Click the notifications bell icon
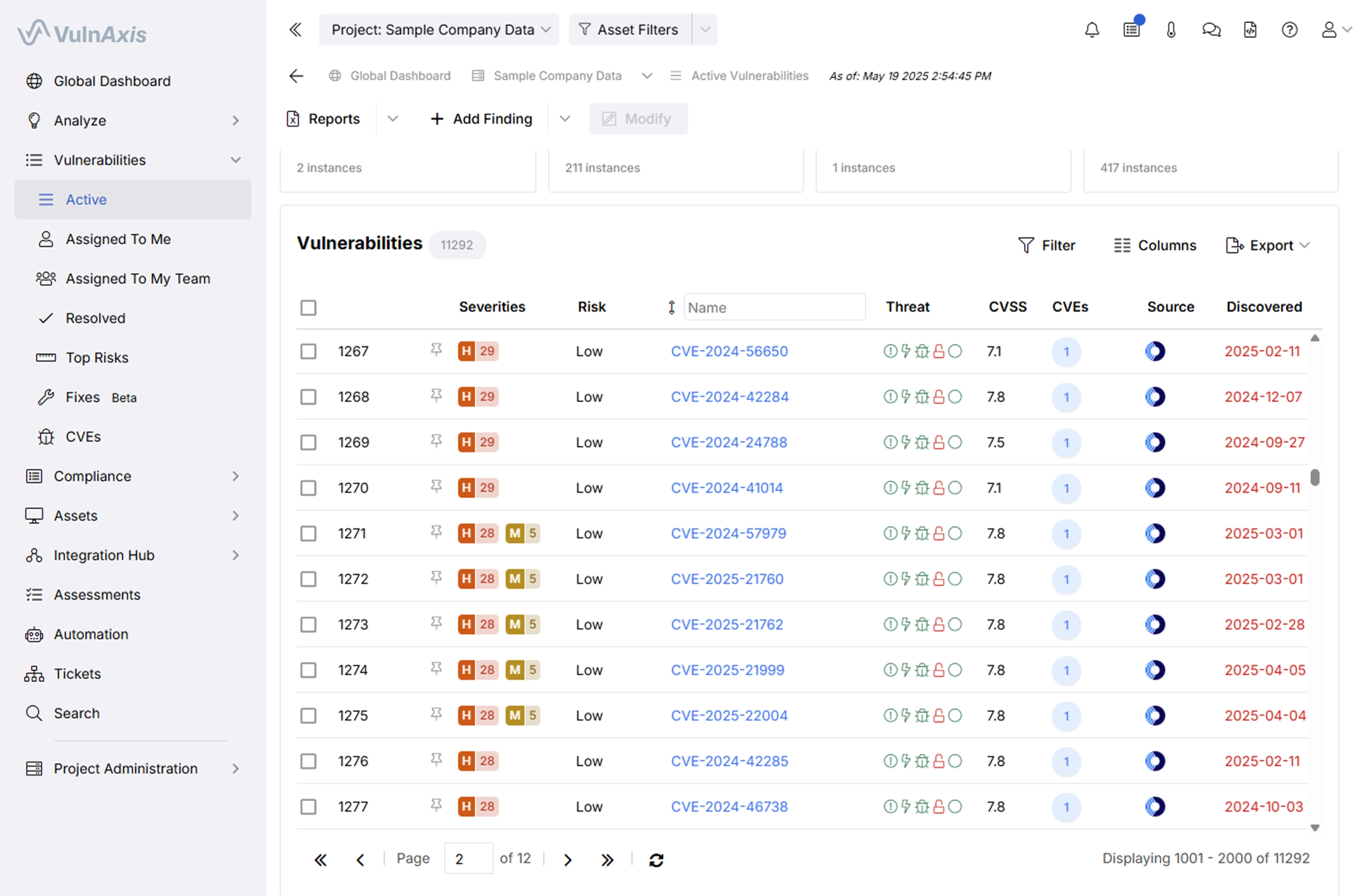Screen dimensions: 1371x896 pos(1091,29)
